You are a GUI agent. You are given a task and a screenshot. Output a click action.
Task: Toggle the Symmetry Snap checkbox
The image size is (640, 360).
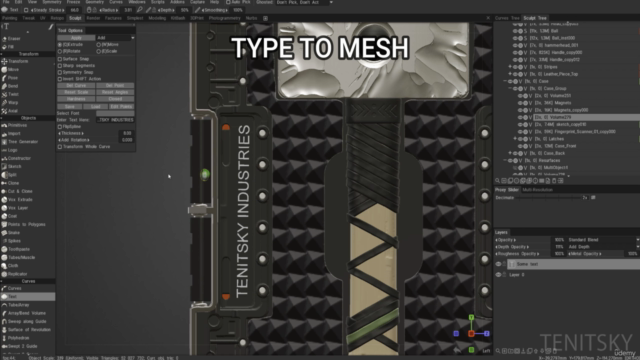pyautogui.click(x=60, y=72)
